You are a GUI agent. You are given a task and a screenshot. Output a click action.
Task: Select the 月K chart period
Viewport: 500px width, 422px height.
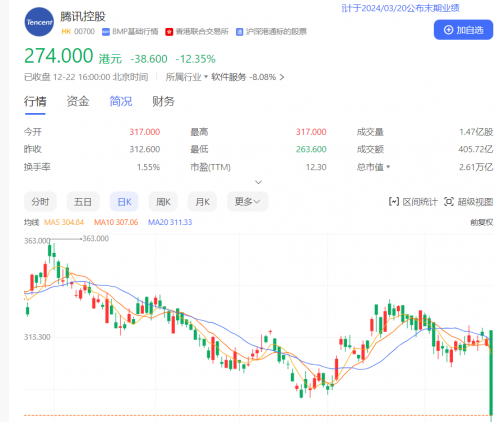pyautogui.click(x=202, y=202)
